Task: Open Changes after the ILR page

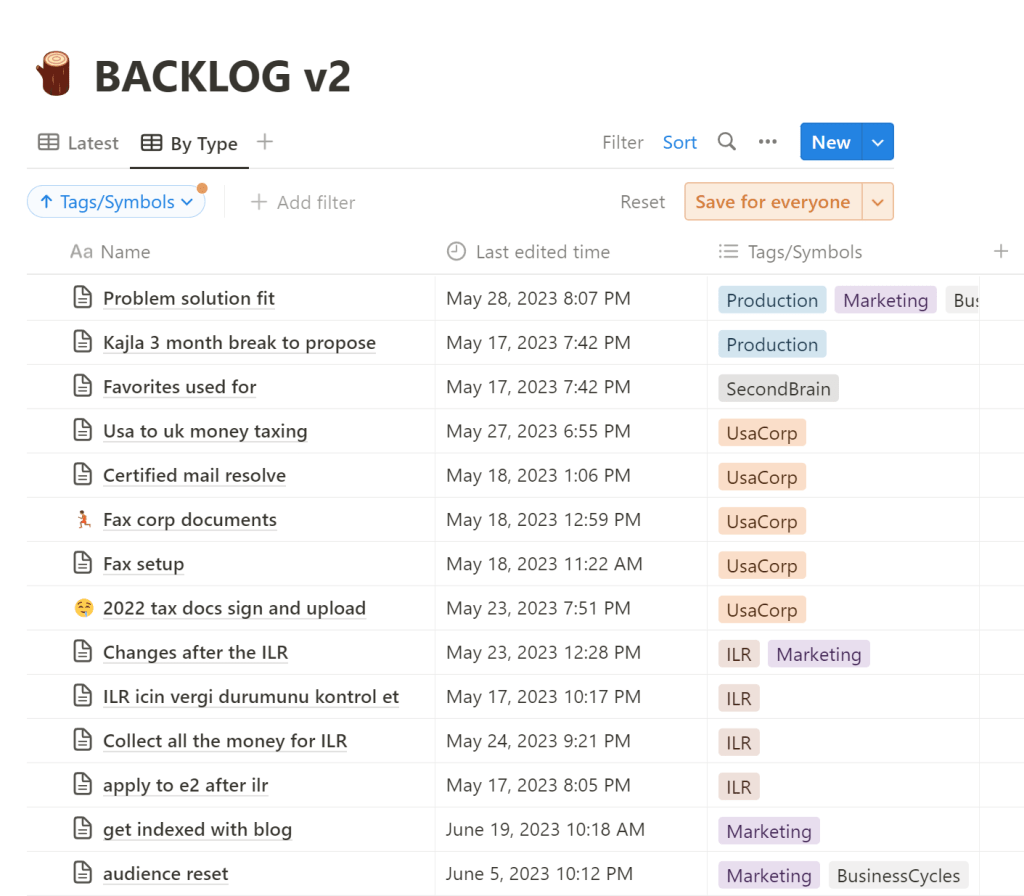Action: click(195, 652)
